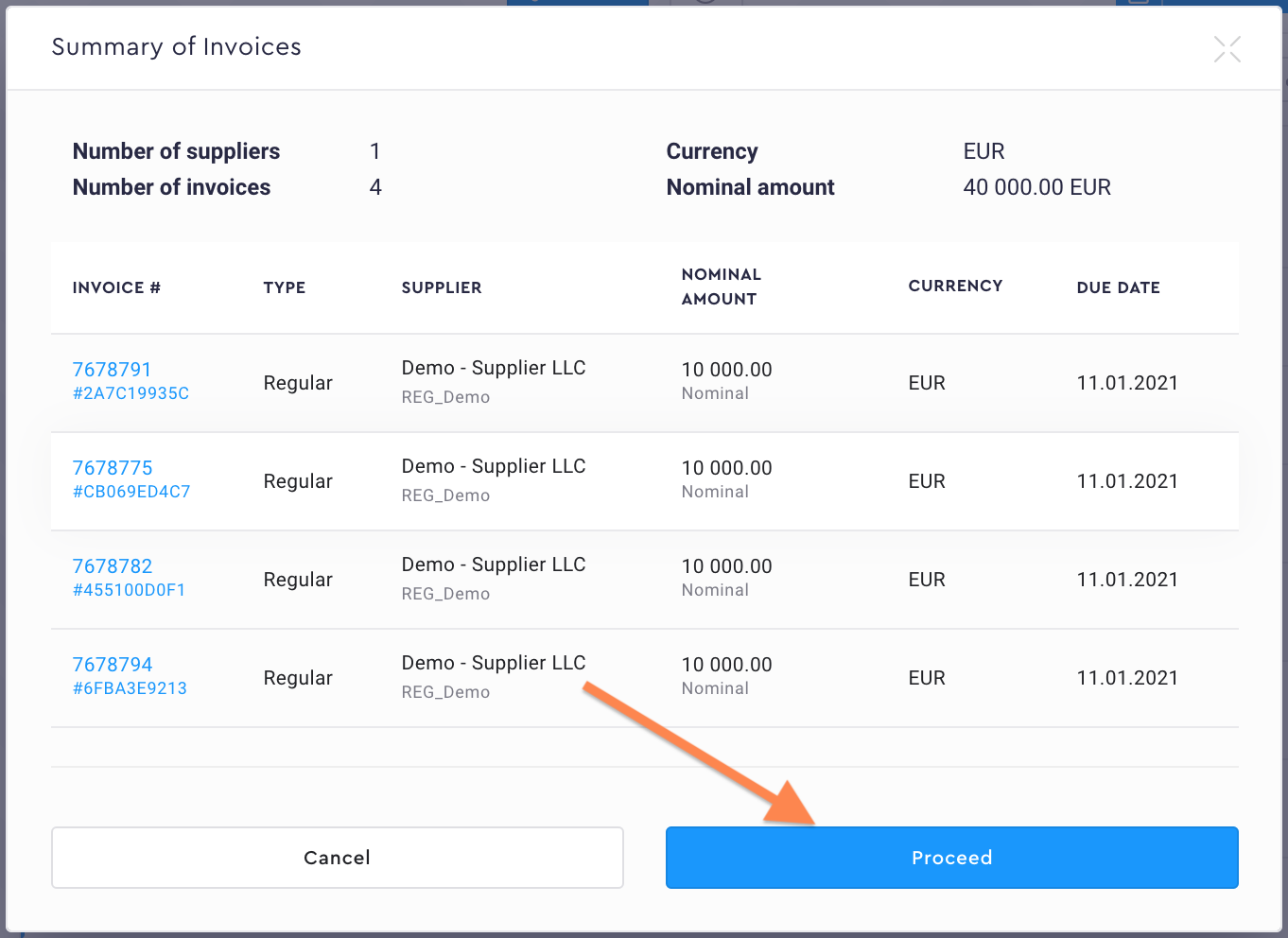Click the due date in invoice 7678794's row
The image size is (1288, 938).
coord(1127,678)
